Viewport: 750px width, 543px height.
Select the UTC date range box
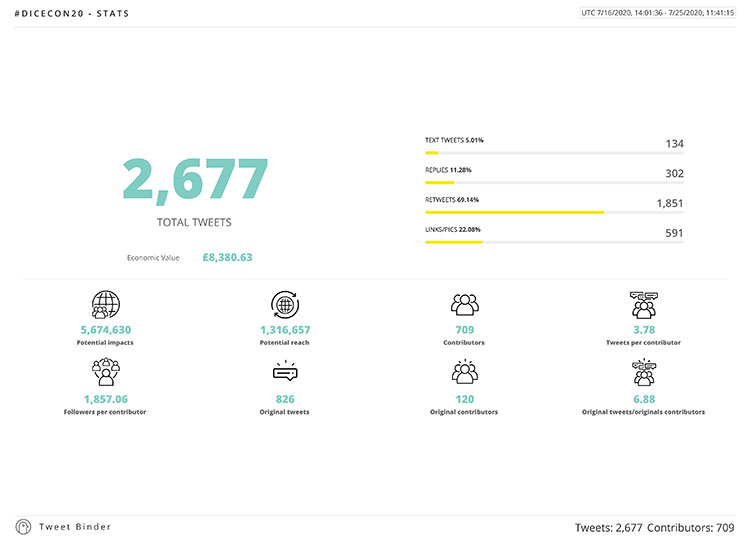pos(657,13)
